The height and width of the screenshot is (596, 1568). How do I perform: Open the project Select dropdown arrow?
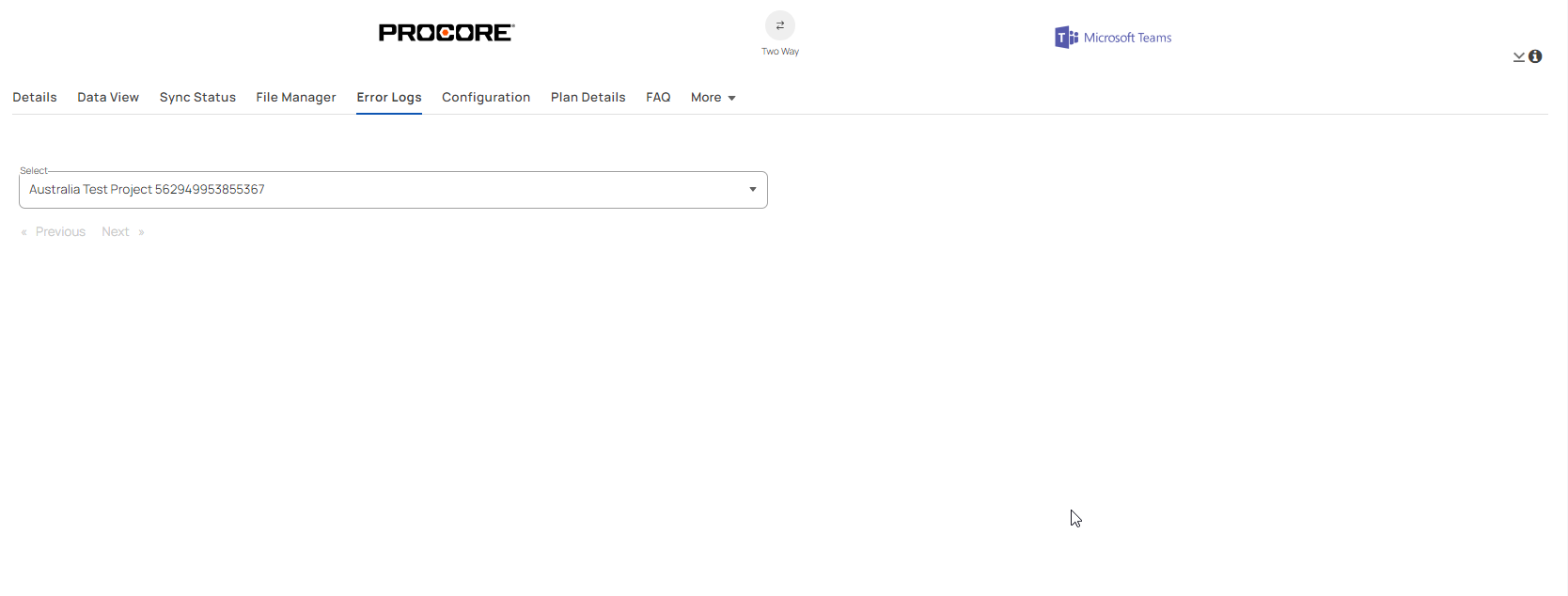[x=753, y=190]
